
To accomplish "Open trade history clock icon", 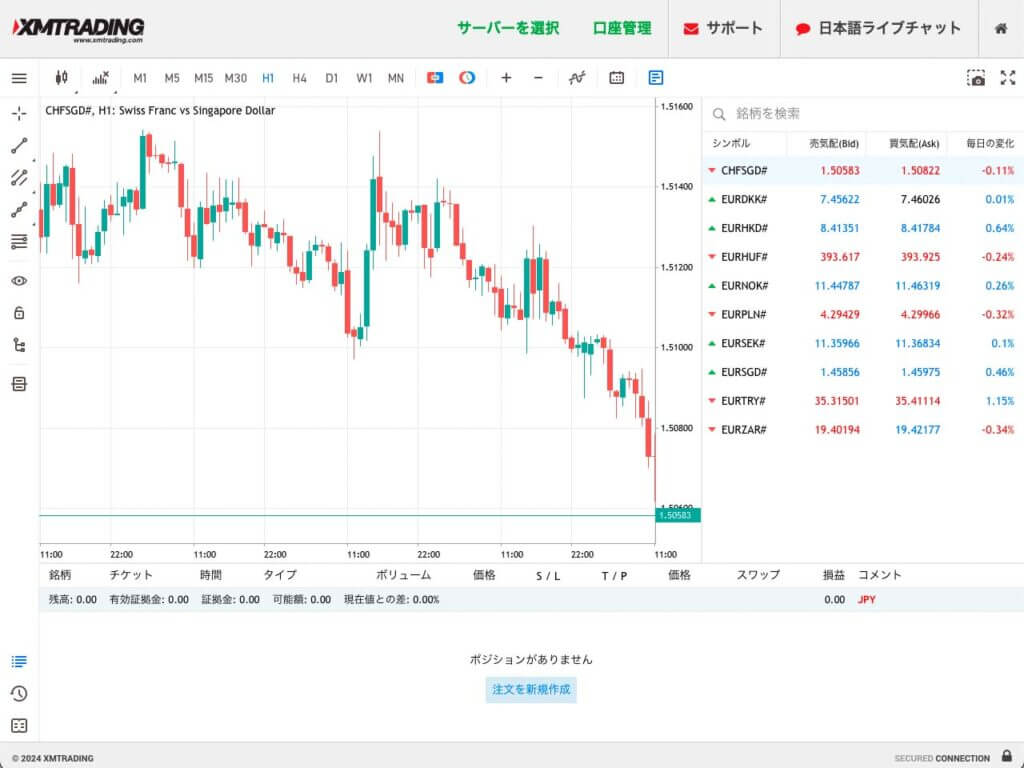I will (x=19, y=694).
